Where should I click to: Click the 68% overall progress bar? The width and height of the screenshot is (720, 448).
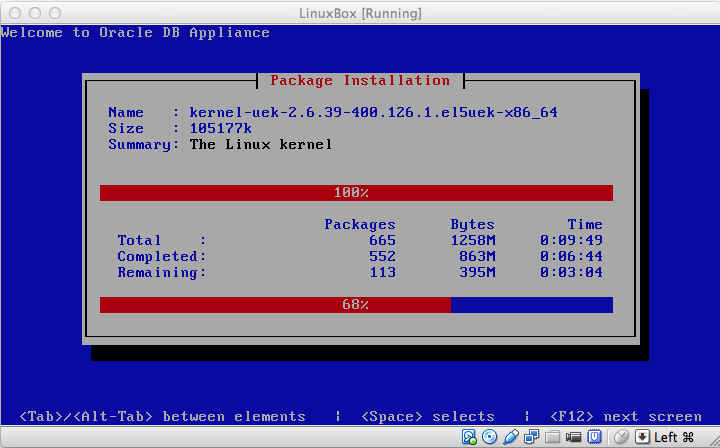[x=356, y=305]
